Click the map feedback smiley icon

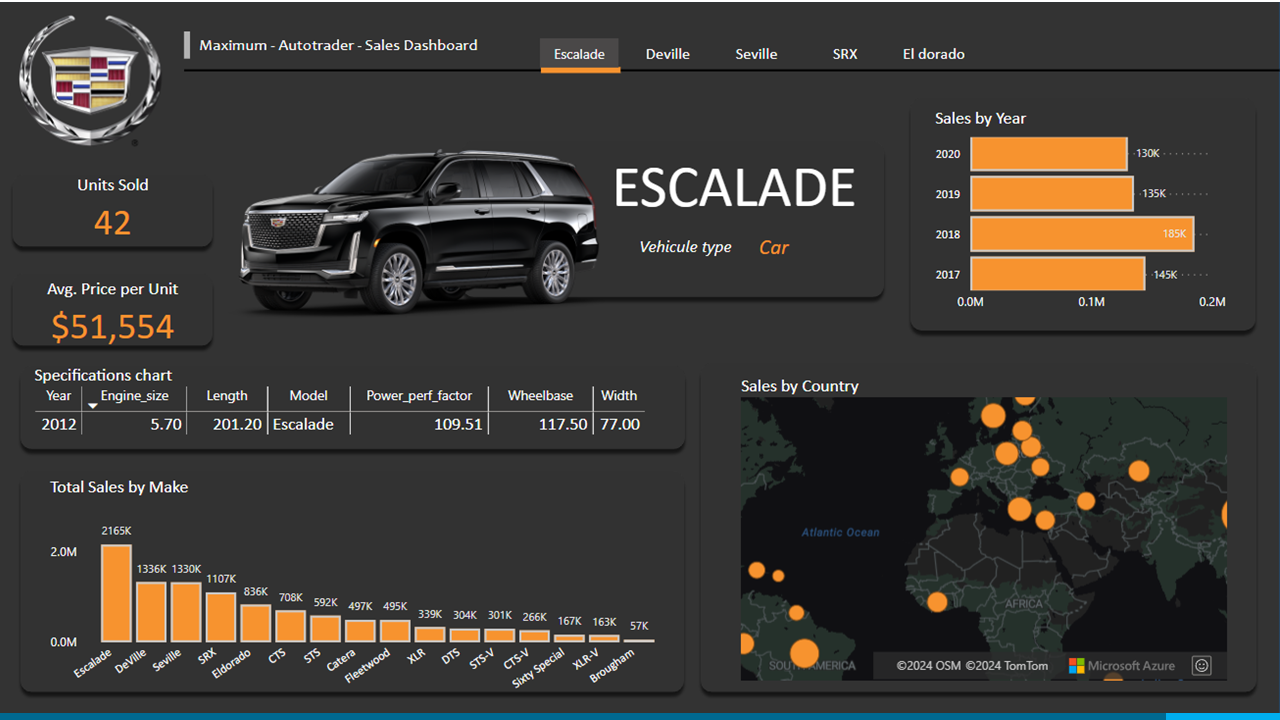point(1202,665)
